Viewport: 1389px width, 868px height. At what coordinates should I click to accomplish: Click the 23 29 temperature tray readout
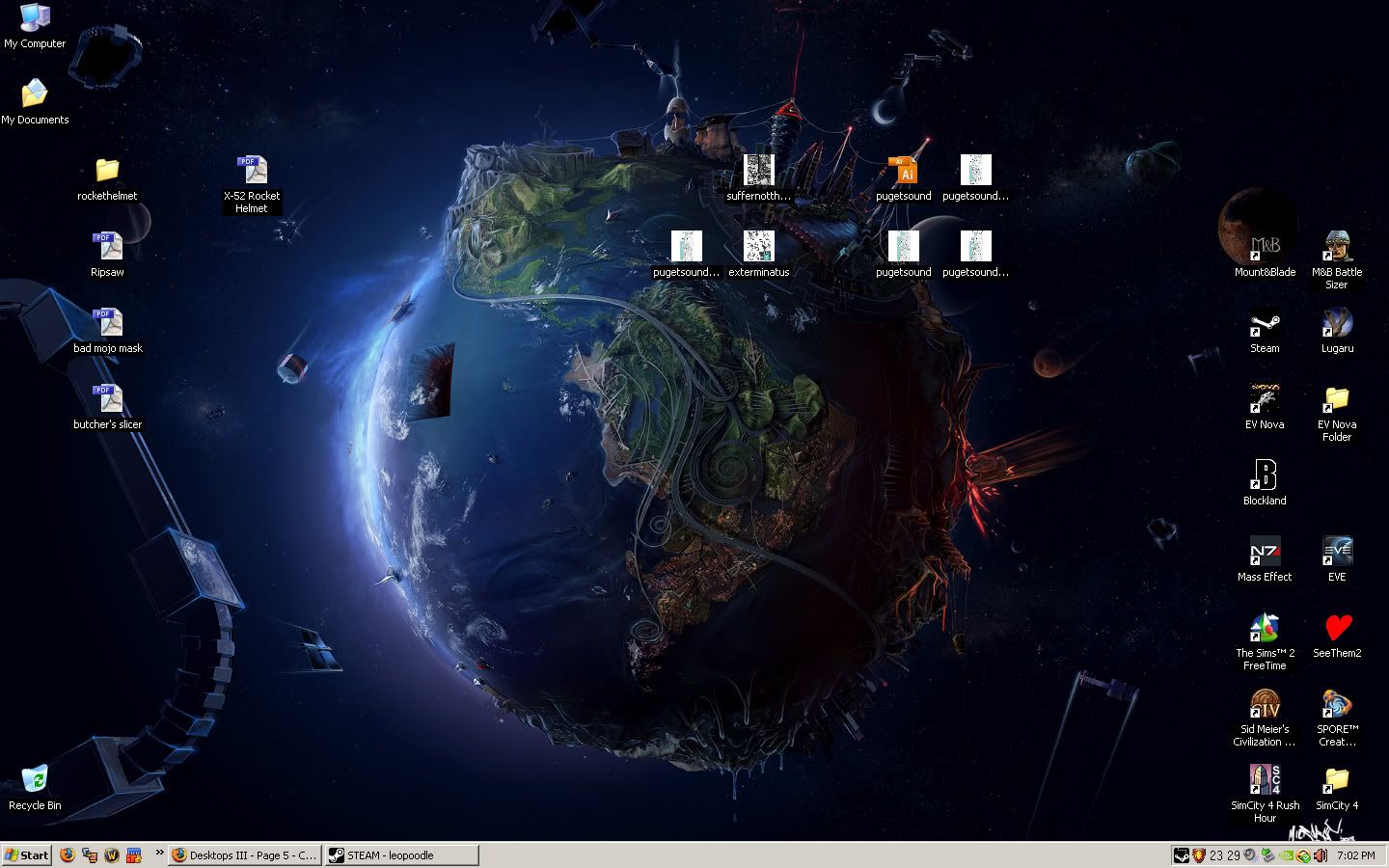[x=1225, y=855]
